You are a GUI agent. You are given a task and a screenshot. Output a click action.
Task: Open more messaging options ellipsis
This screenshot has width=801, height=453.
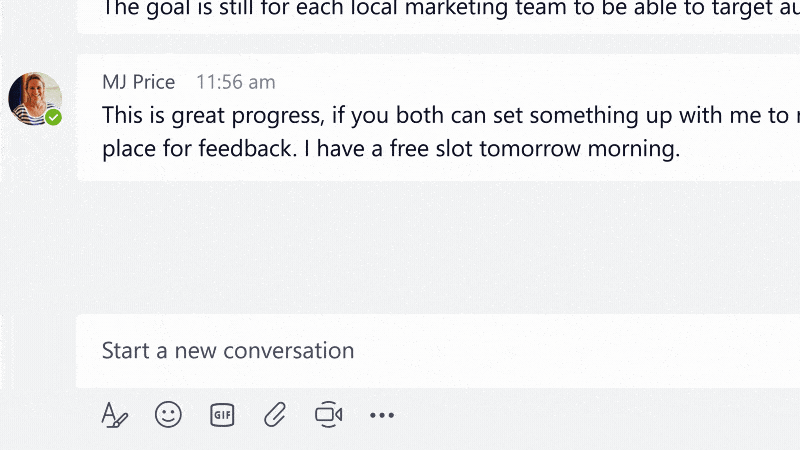382,415
